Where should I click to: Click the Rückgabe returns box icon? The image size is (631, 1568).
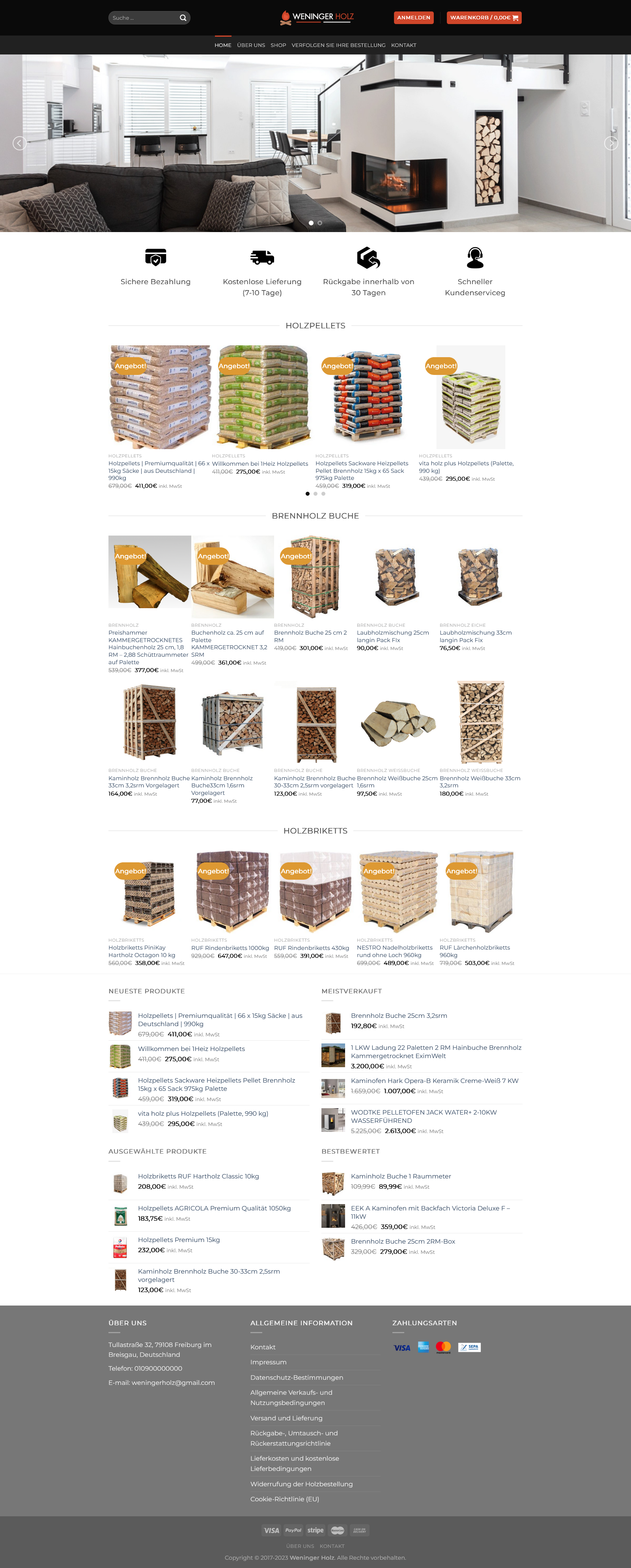coord(369,257)
